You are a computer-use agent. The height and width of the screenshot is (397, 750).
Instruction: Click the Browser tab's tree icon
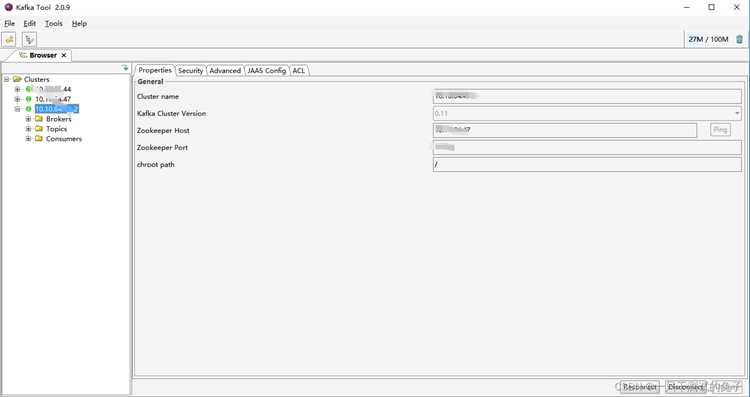(23, 55)
